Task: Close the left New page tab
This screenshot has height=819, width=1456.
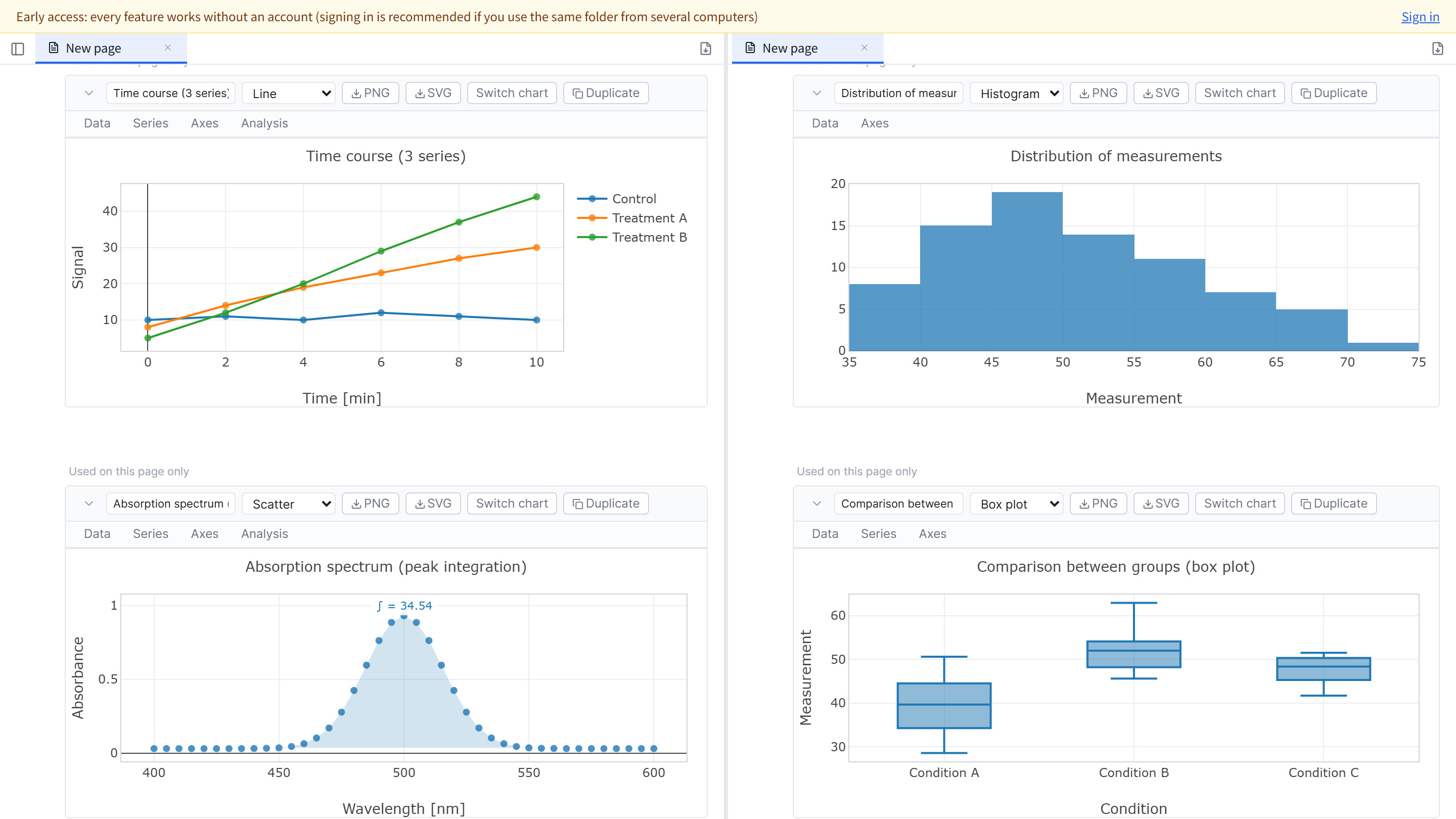Action: (x=168, y=48)
